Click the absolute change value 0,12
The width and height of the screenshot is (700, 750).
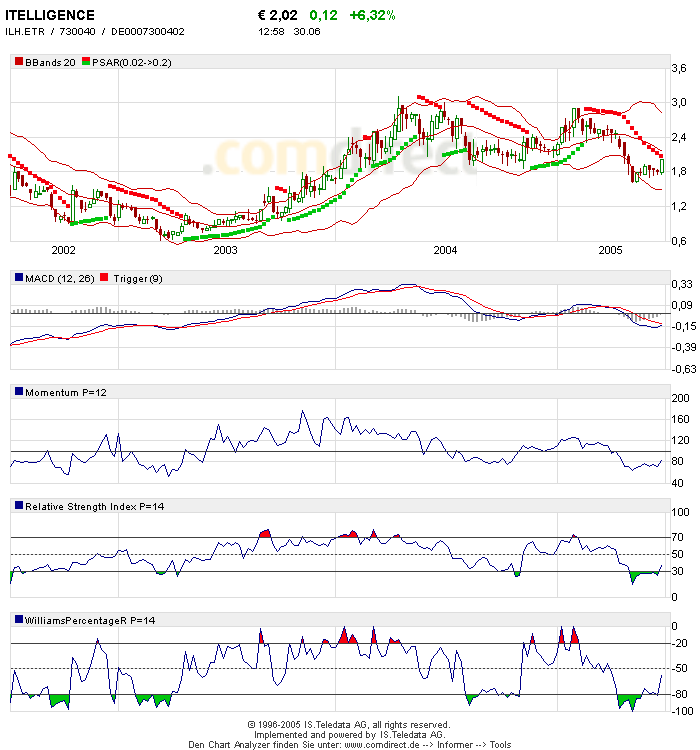[x=323, y=15]
